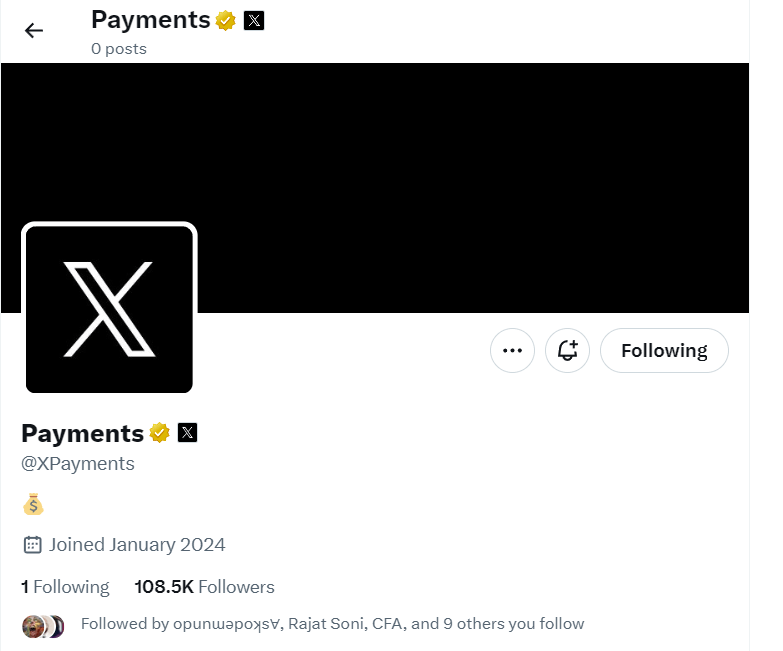Open the three-dots more options menu
This screenshot has height=651, width=783.
pyautogui.click(x=512, y=350)
